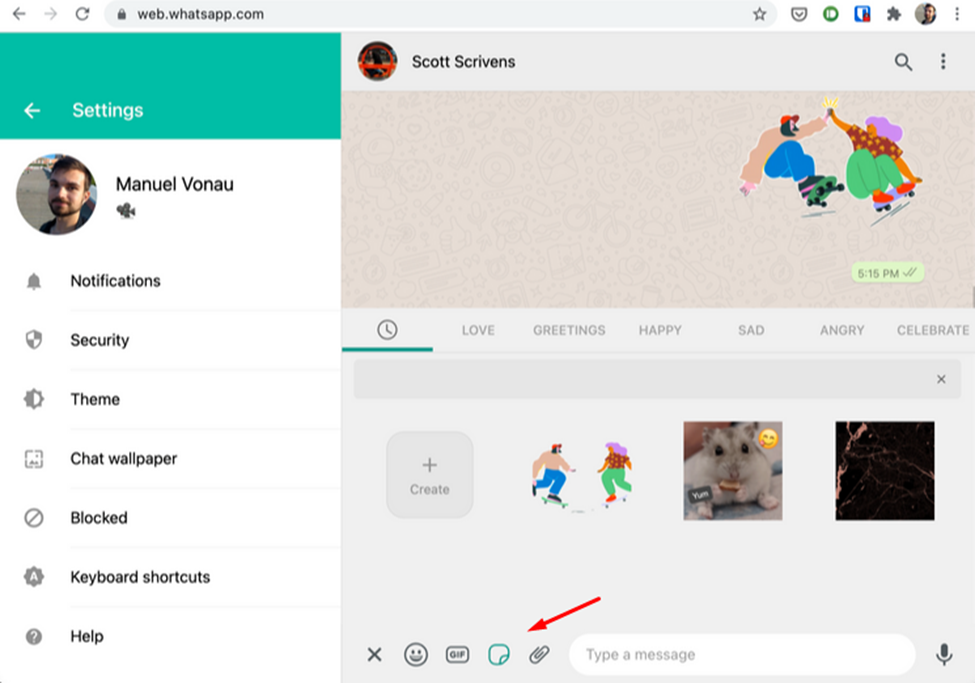Open Theme settings
This screenshot has height=683, width=975.
click(x=170, y=399)
